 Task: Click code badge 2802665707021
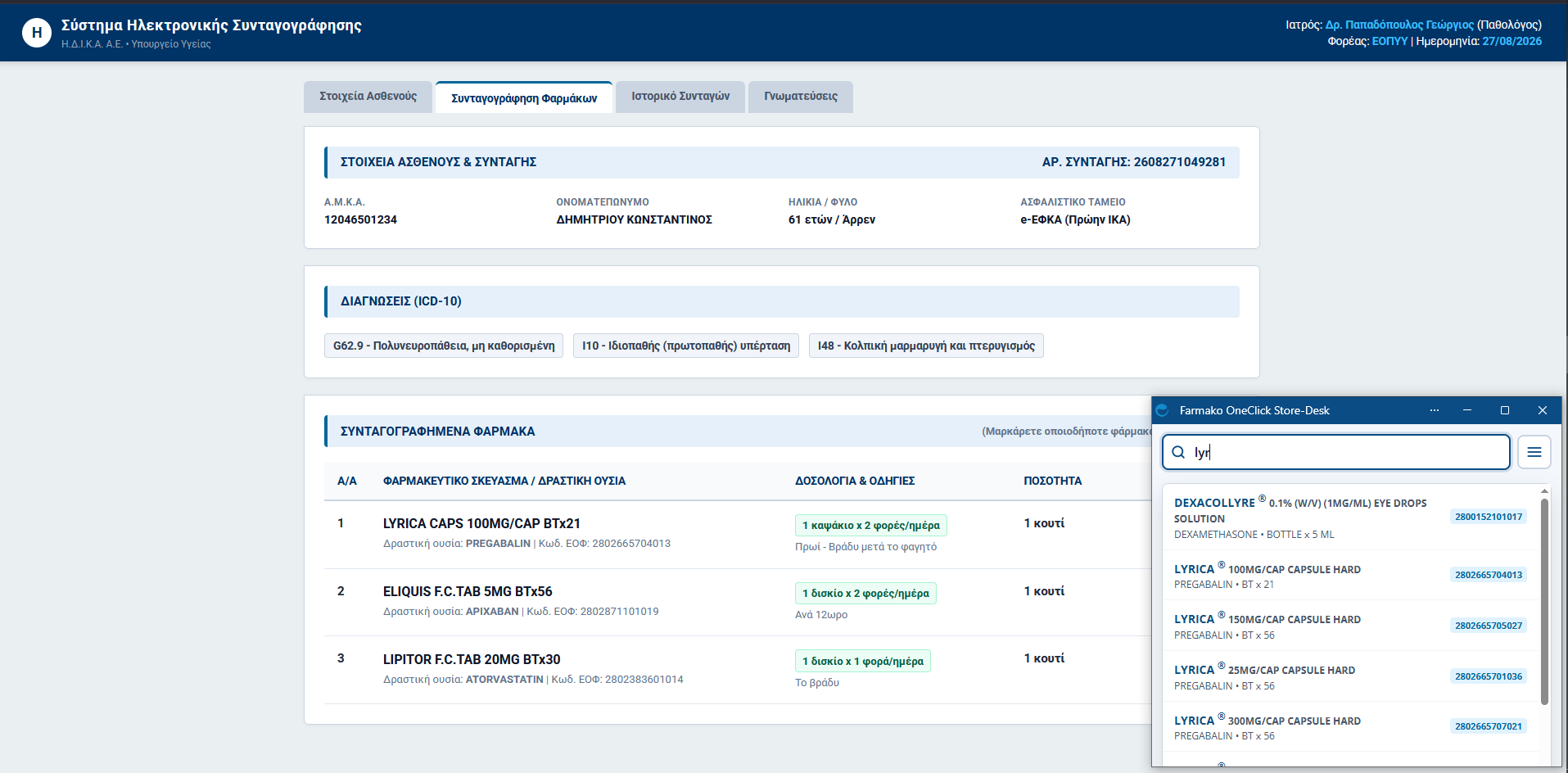[1489, 726]
